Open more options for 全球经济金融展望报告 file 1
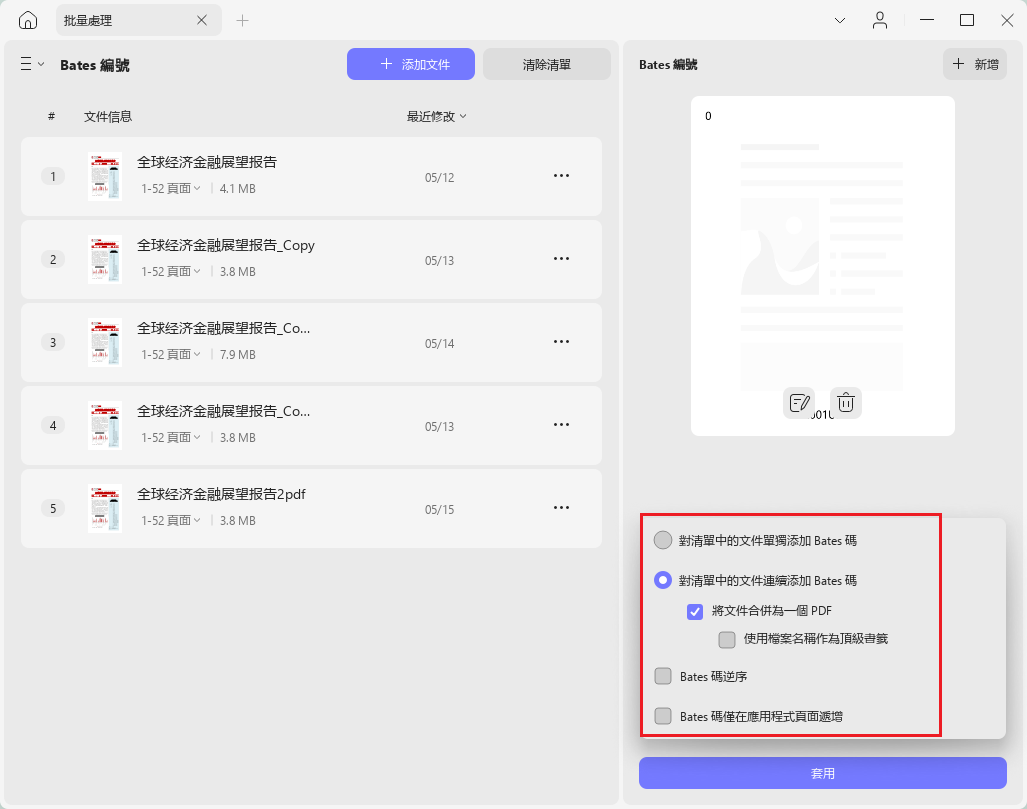The image size is (1027, 809). 561,176
